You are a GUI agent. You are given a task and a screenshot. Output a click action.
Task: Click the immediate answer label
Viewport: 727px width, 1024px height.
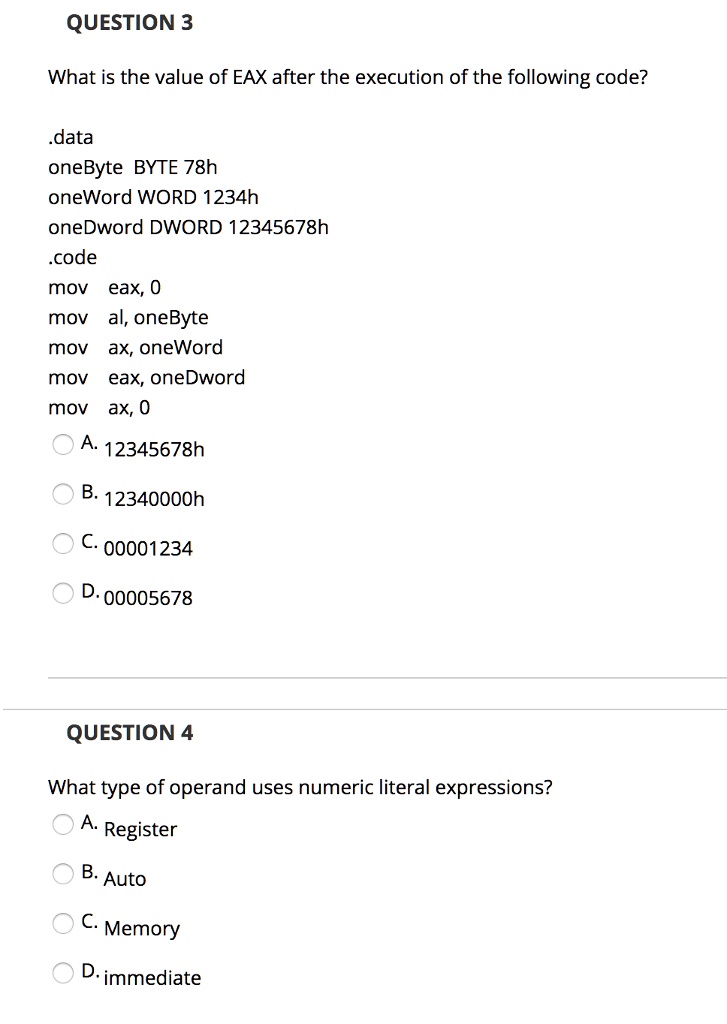152,978
